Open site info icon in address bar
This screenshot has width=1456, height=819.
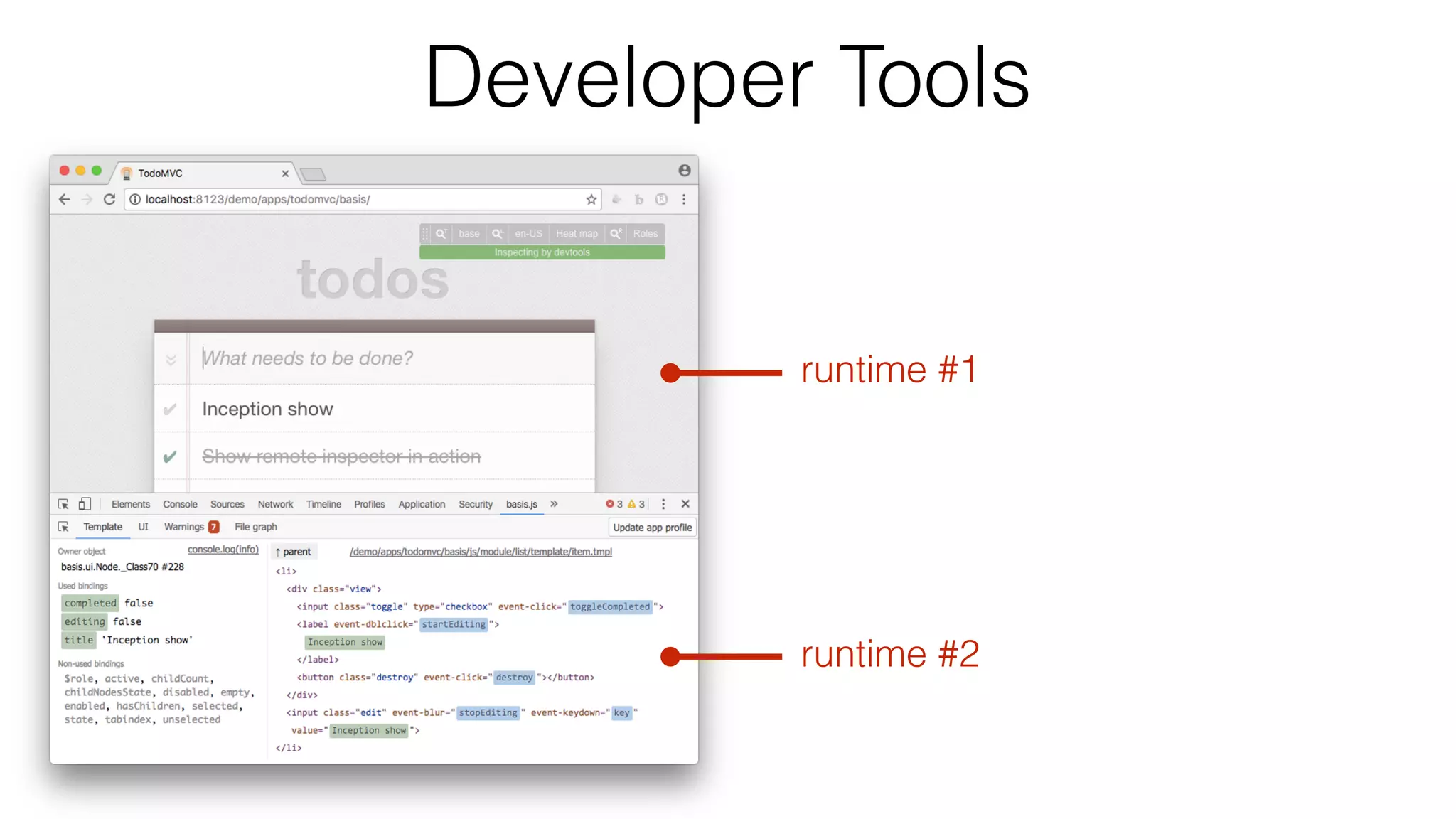pos(134,200)
